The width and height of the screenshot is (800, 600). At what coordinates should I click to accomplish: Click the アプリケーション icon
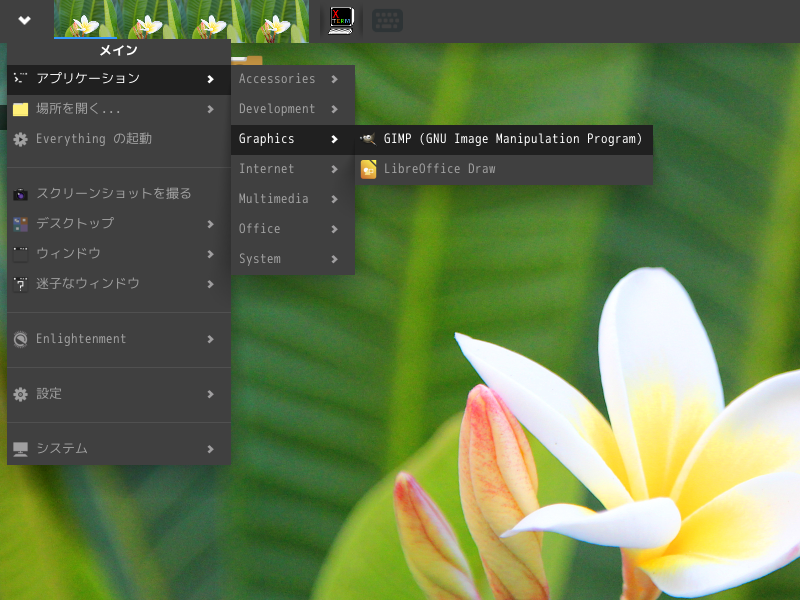tap(20, 79)
